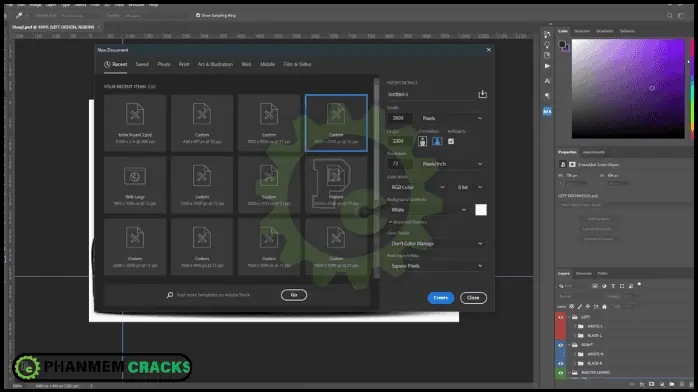
Task: Click lock position icon
Action: (588, 306)
